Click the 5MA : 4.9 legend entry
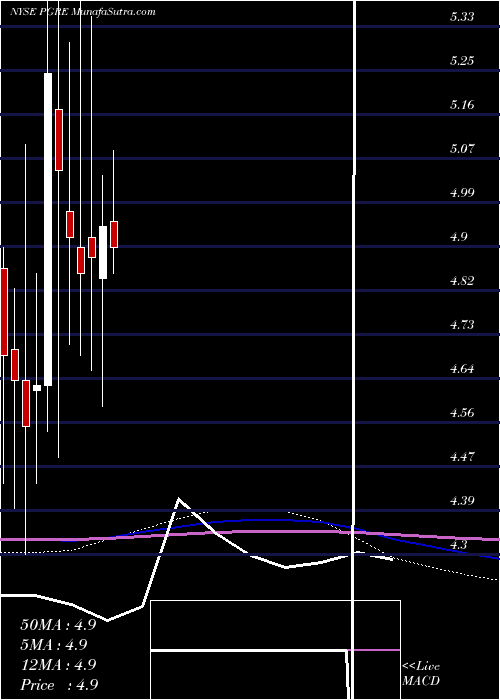 point(54,644)
